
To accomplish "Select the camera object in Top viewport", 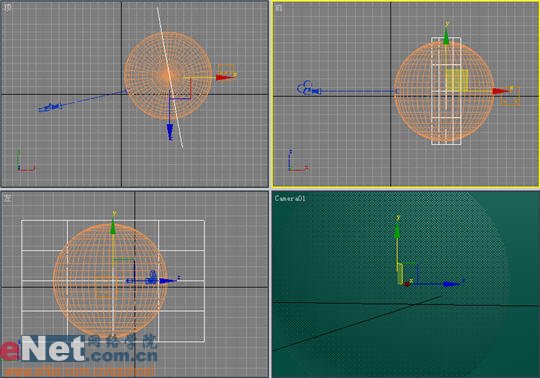I will tap(50, 108).
